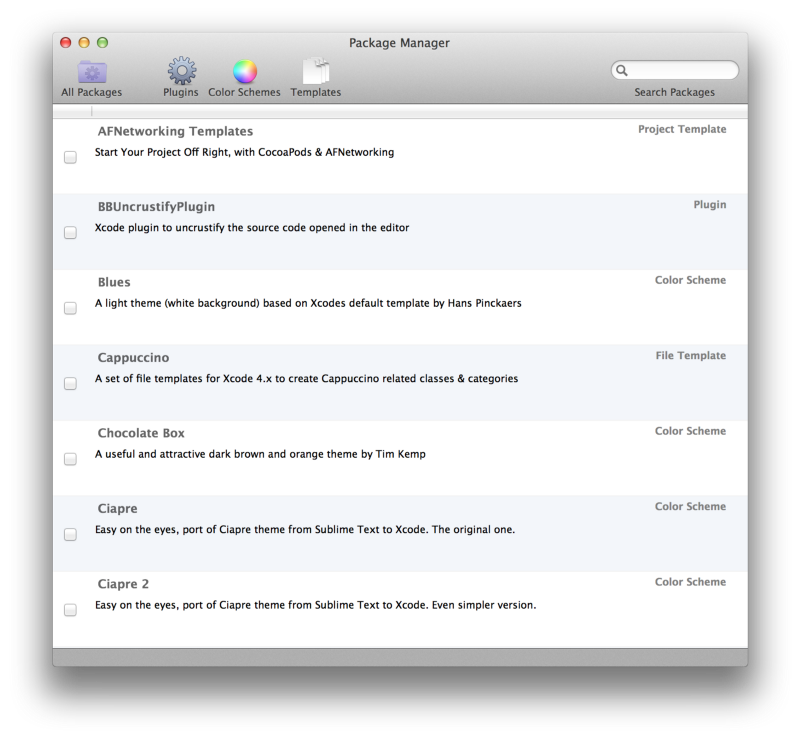Click the search magnifier icon
The width and height of the screenshot is (800, 739).
click(x=623, y=71)
